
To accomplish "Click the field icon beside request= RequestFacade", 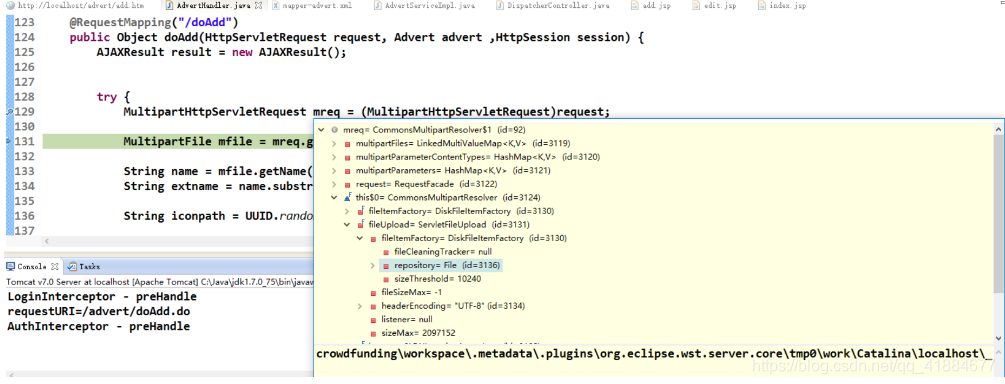I will [x=347, y=184].
